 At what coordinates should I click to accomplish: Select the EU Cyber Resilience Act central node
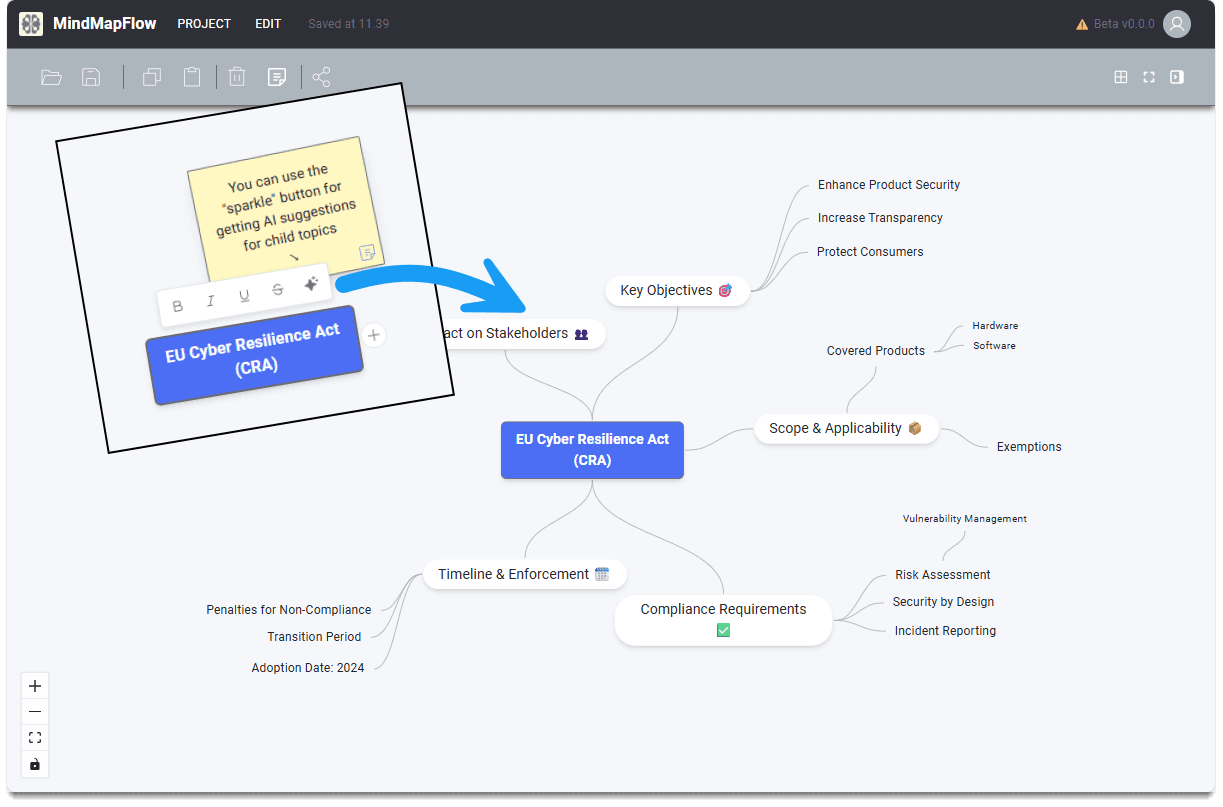(x=592, y=450)
